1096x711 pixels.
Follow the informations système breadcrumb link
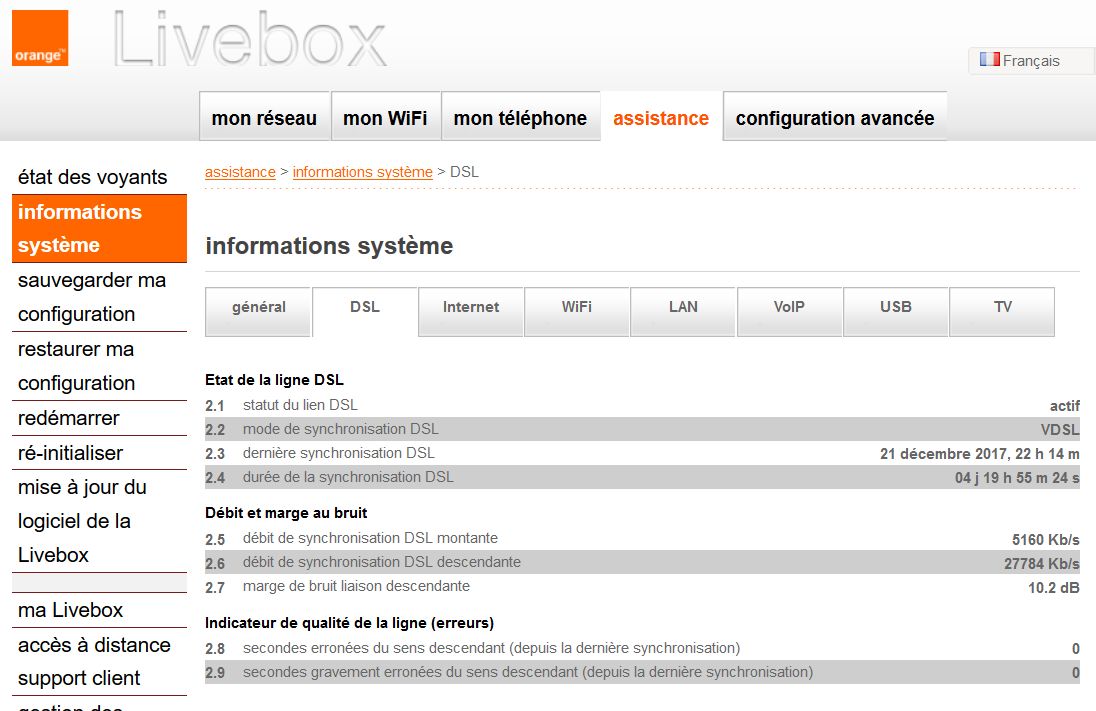pos(362,172)
